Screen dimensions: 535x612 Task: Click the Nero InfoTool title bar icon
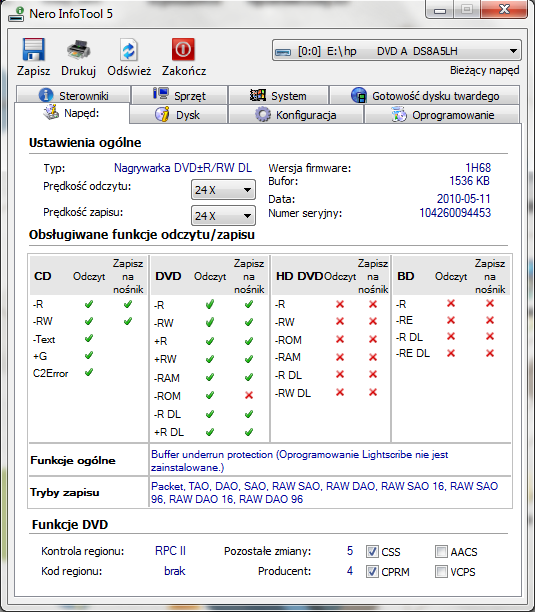pyautogui.click(x=16, y=14)
